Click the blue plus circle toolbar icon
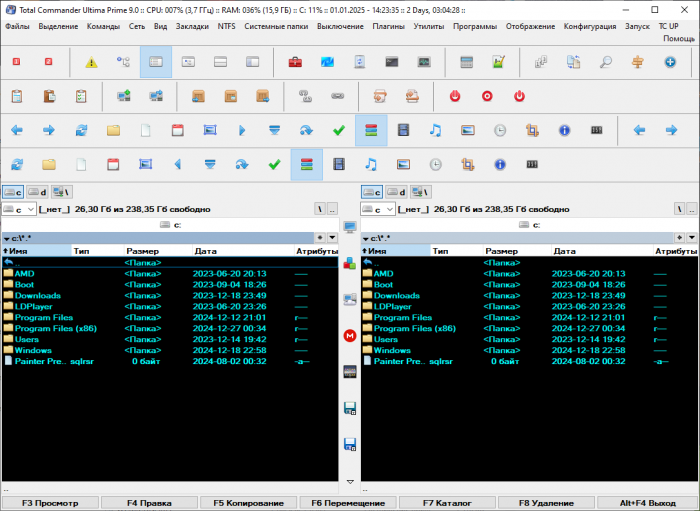The image size is (700, 511). (x=670, y=62)
